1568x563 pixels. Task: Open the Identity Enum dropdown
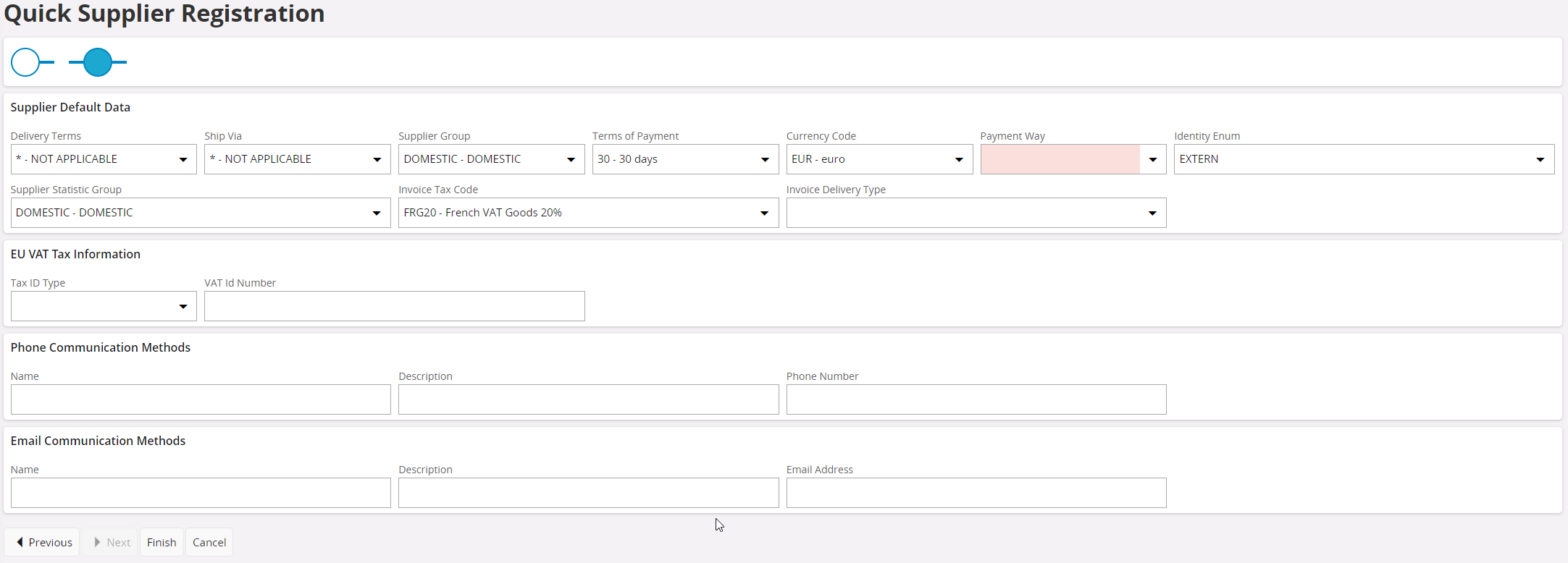(x=1363, y=159)
